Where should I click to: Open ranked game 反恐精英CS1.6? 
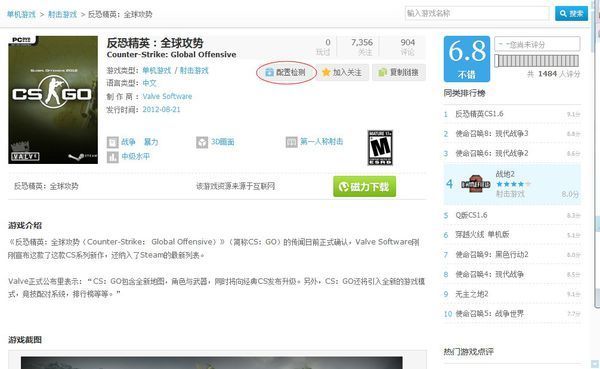(x=479, y=114)
